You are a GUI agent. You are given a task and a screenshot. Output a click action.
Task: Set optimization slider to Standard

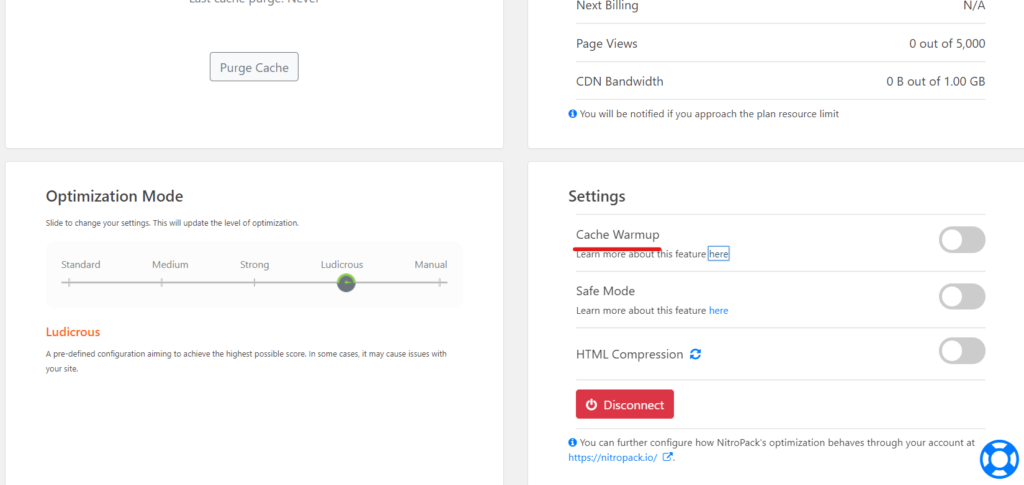coord(69,283)
